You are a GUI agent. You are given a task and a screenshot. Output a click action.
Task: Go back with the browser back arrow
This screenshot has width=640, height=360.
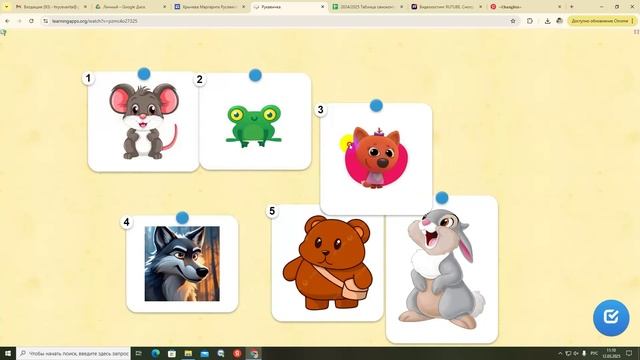[x=7, y=21]
